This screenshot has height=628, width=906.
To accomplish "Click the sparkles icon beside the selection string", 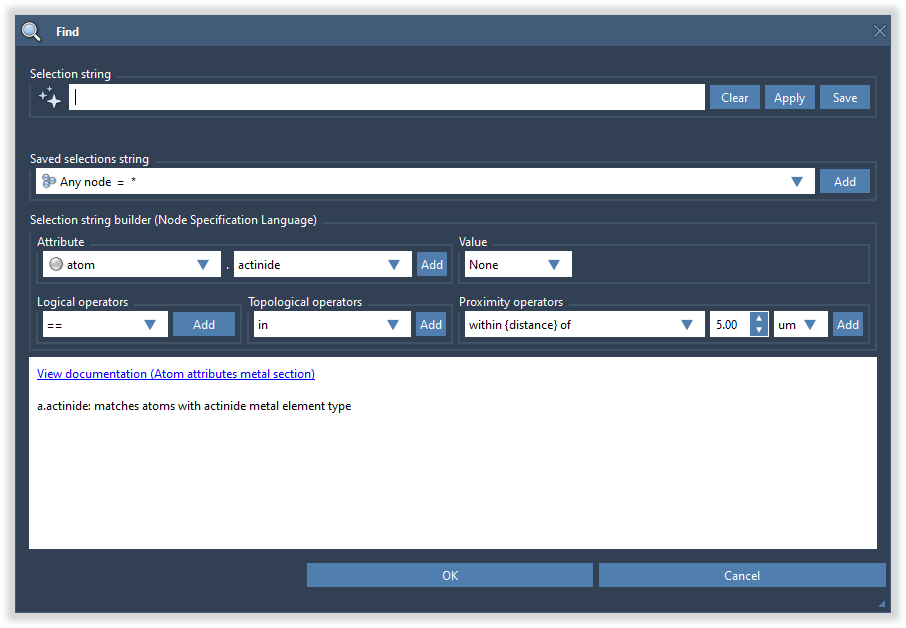I will 48,96.
